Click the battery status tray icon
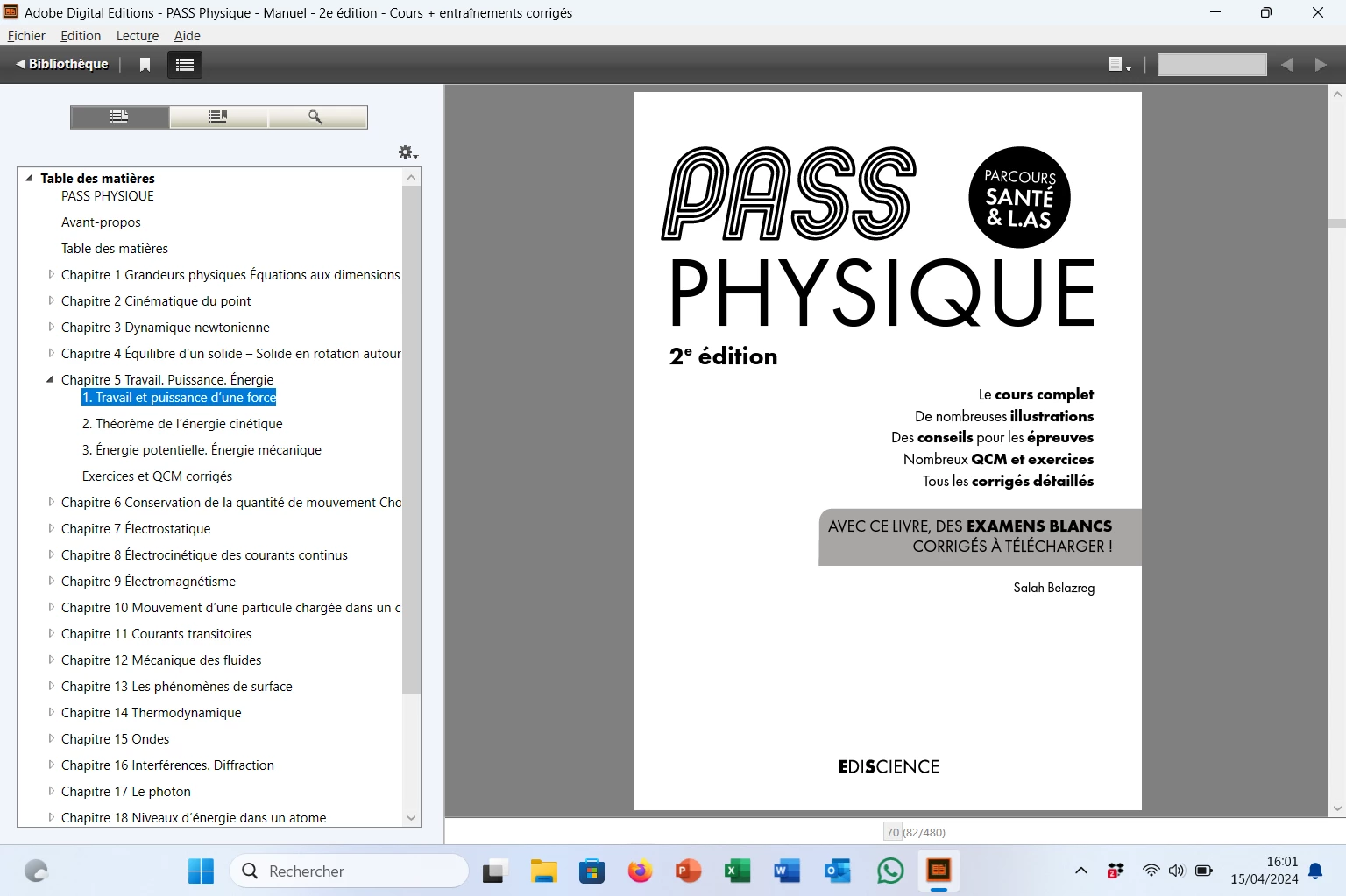 pyautogui.click(x=1204, y=871)
